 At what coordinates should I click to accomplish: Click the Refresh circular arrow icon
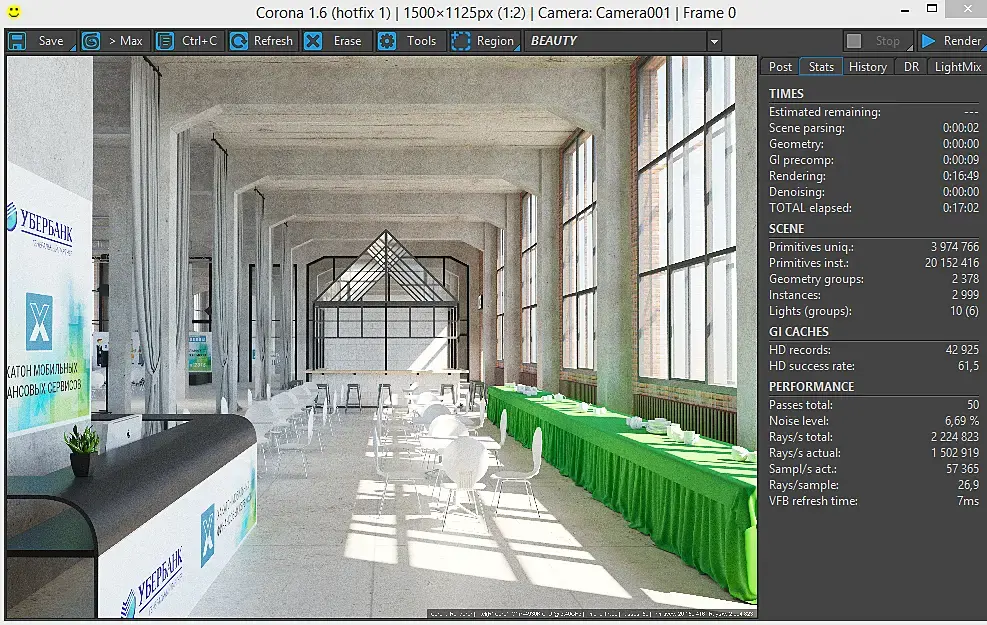pyautogui.click(x=239, y=42)
